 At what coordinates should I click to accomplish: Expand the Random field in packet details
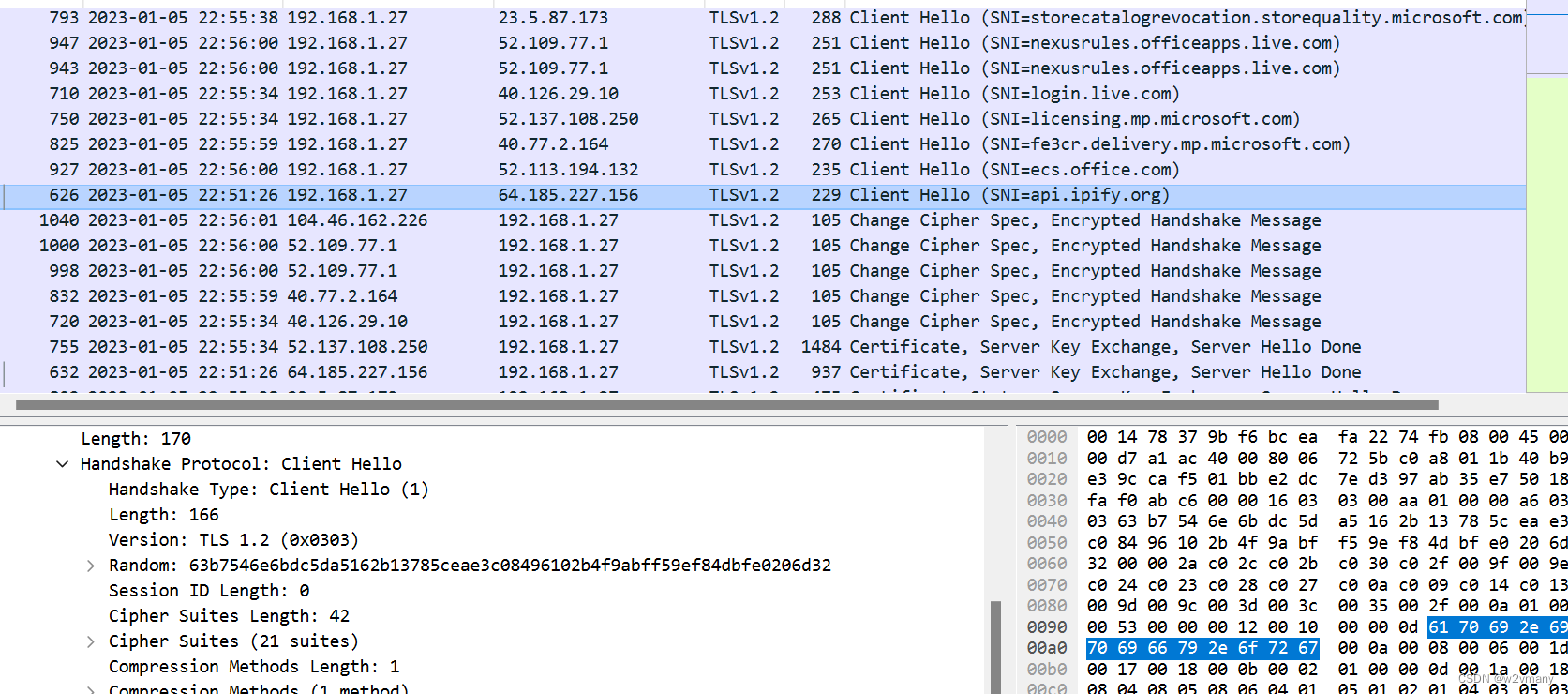(x=90, y=566)
